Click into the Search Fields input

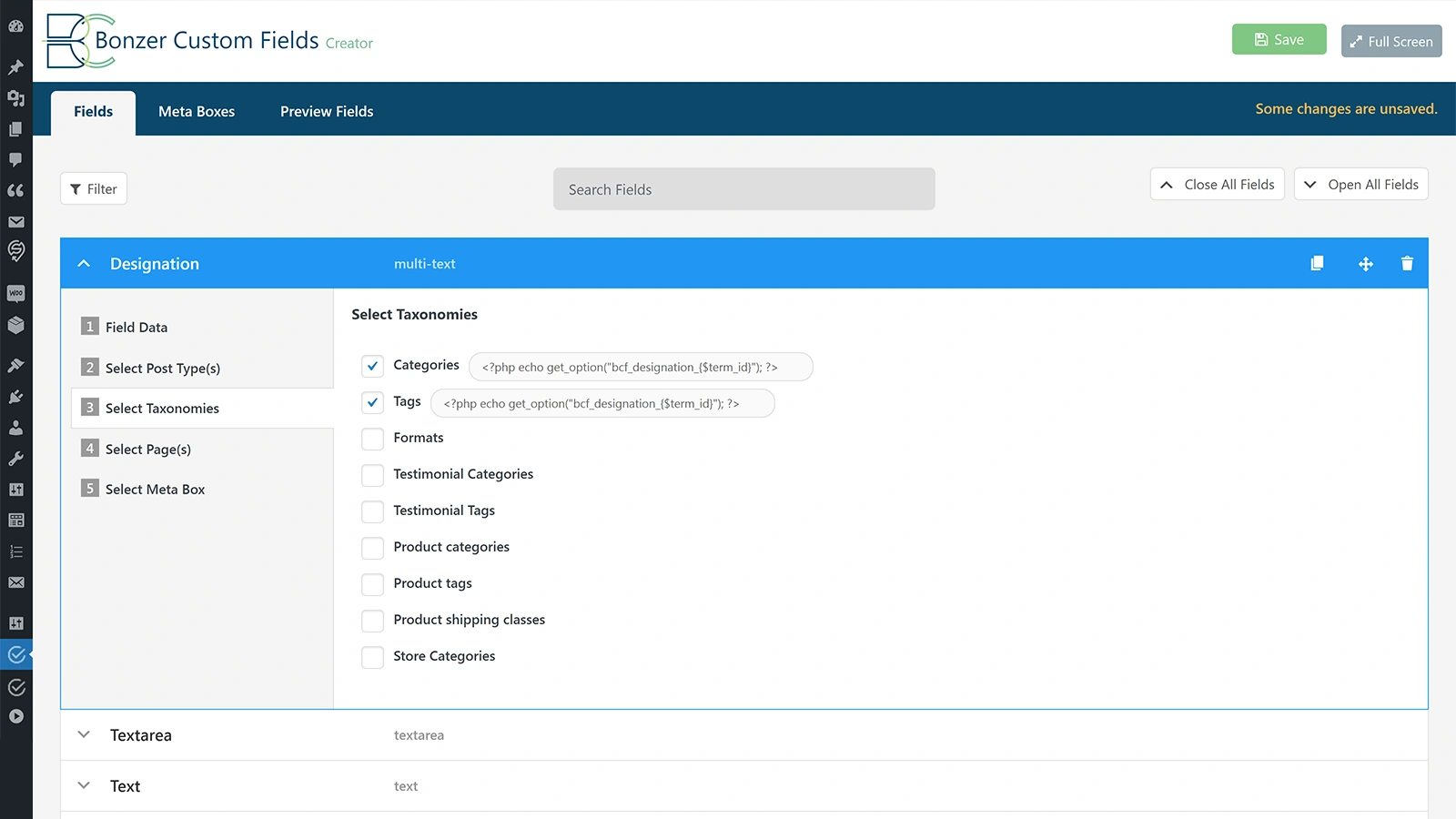click(x=743, y=189)
